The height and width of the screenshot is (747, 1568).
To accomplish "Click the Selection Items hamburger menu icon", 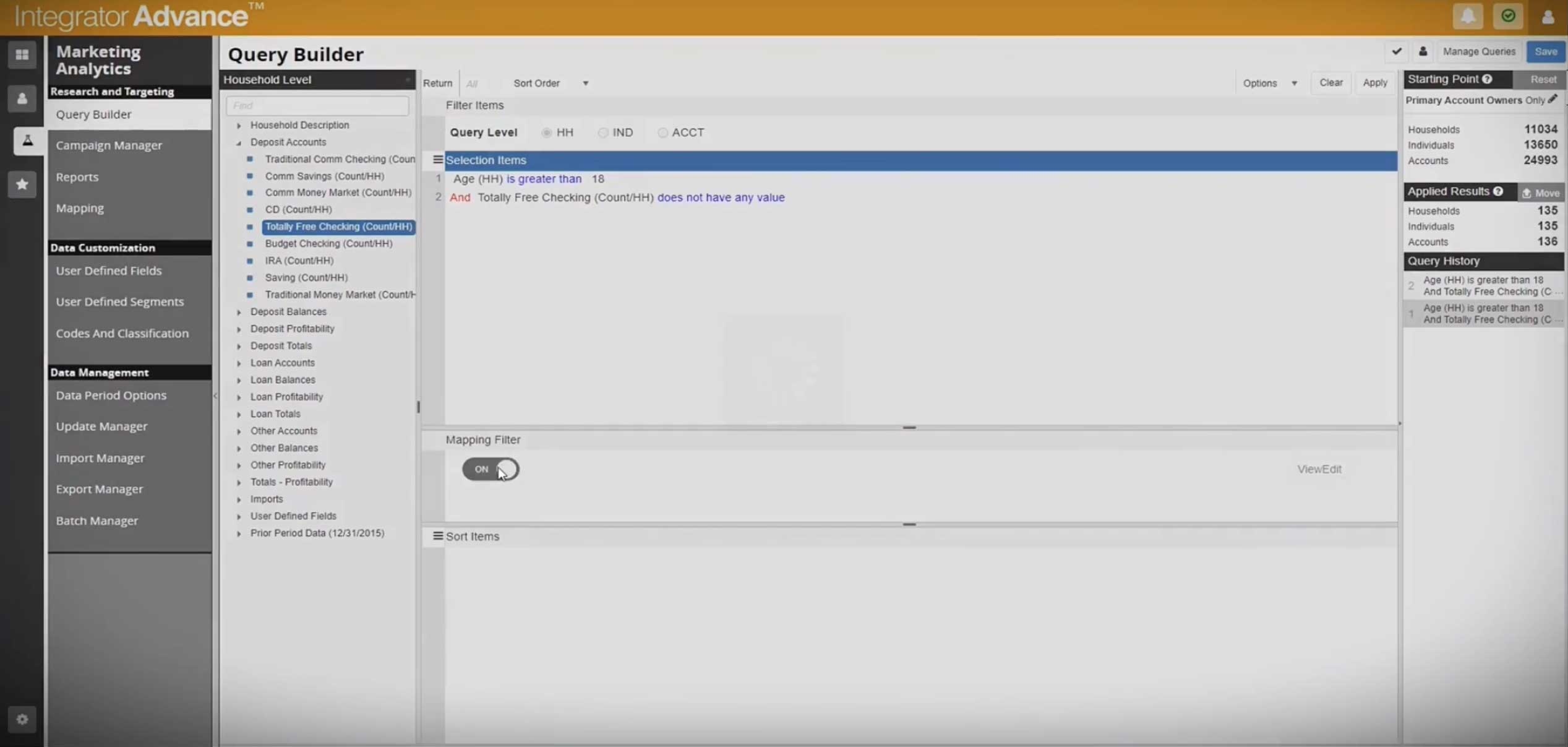I will coord(438,160).
